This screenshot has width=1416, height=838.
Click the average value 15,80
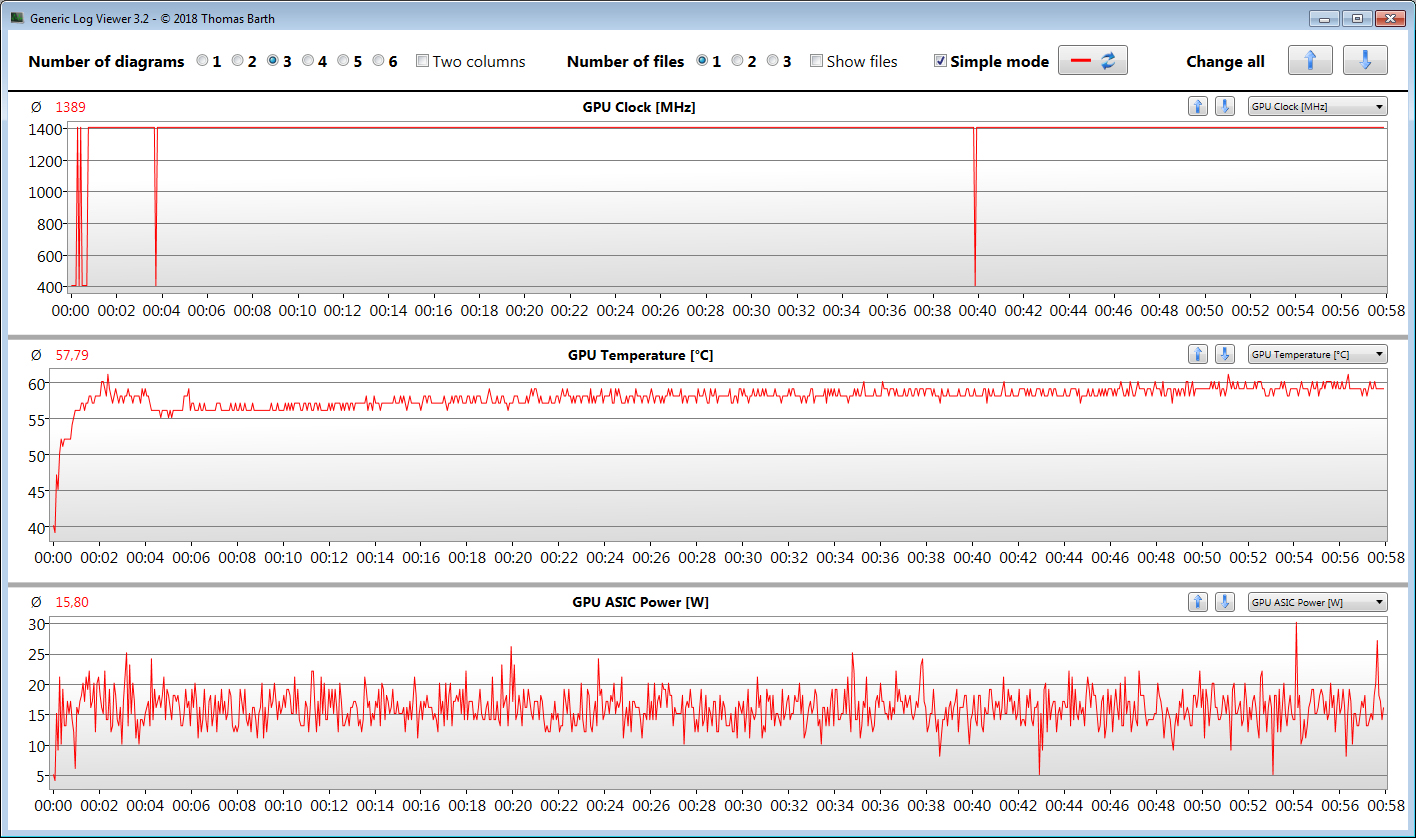pos(72,602)
